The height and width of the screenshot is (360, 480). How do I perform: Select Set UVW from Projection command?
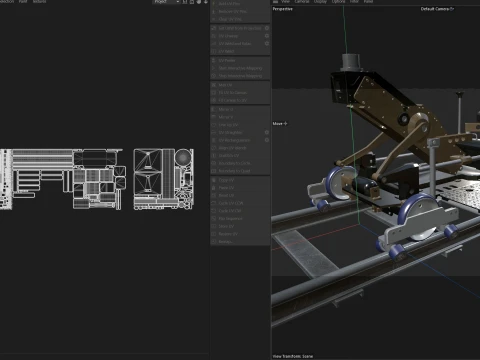(x=237, y=28)
